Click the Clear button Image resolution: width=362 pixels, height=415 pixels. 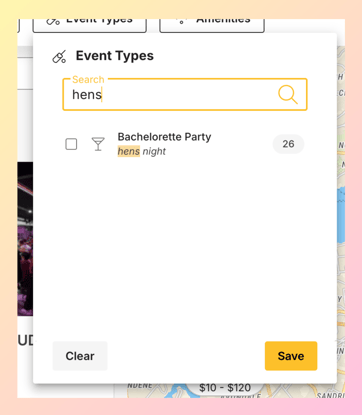coord(80,356)
